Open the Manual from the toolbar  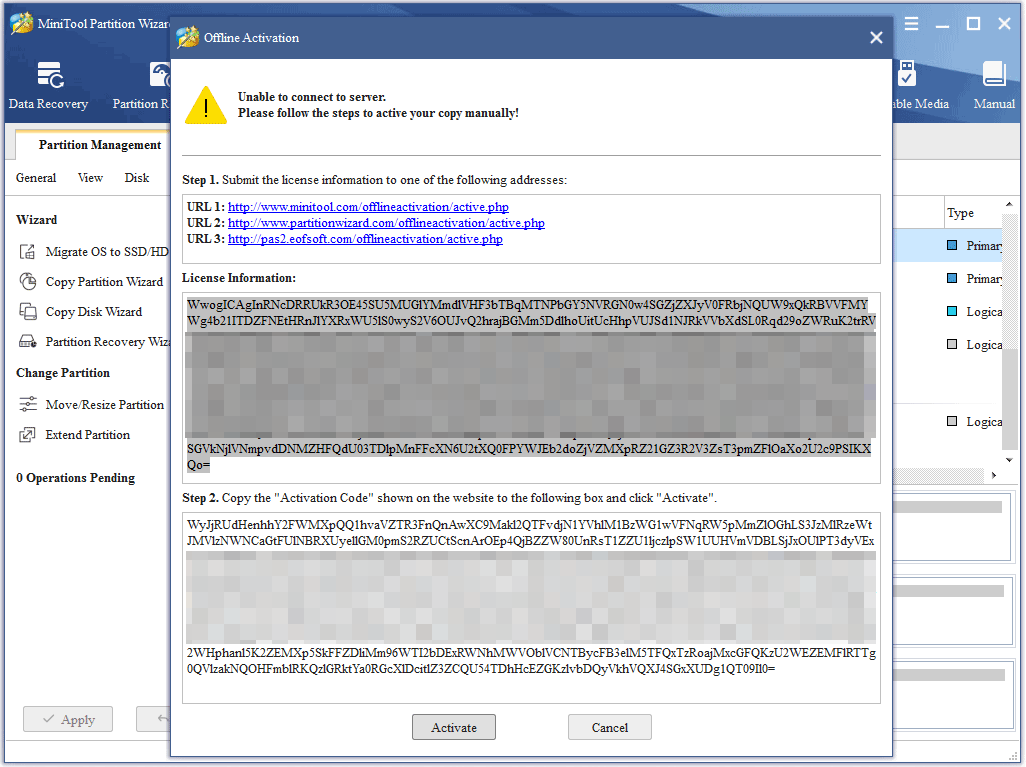tap(994, 85)
